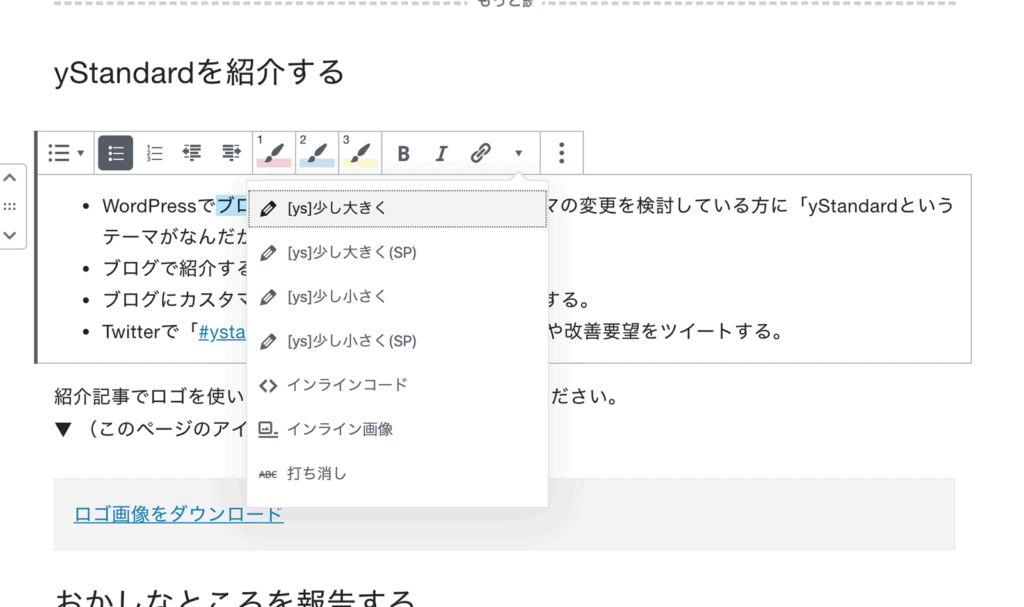Move the block up
Image resolution: width=1024 pixels, height=607 pixels.
[x=10, y=178]
